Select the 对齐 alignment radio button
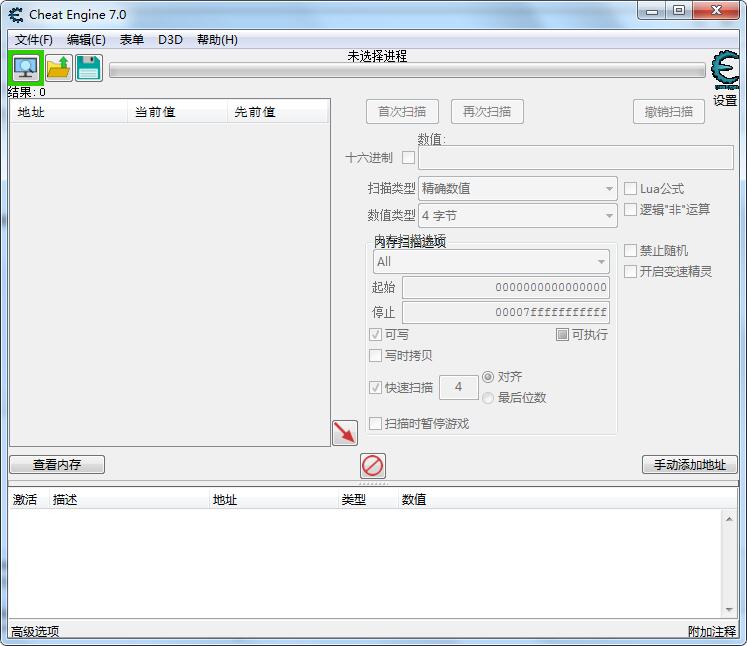 click(x=488, y=377)
